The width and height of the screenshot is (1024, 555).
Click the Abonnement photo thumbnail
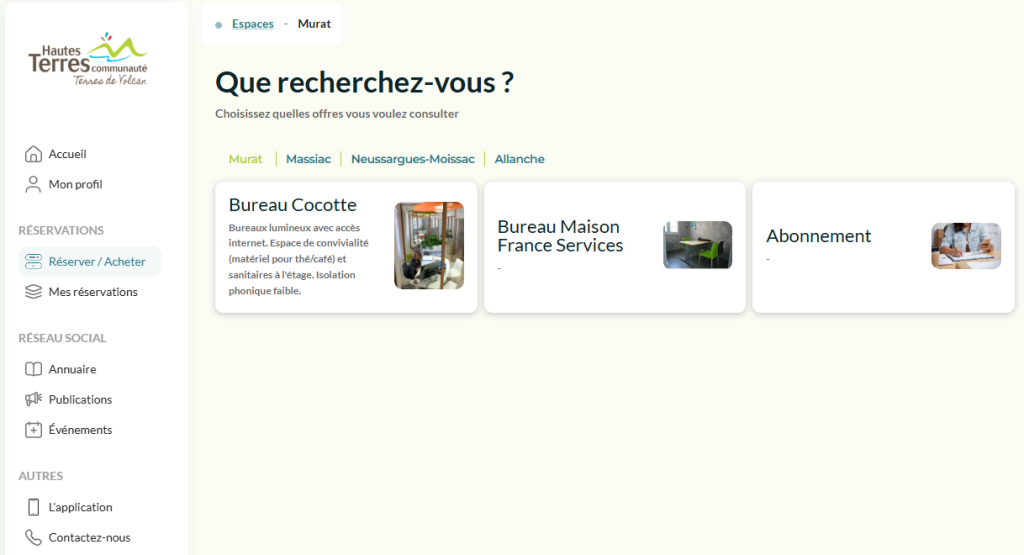[x=965, y=246]
